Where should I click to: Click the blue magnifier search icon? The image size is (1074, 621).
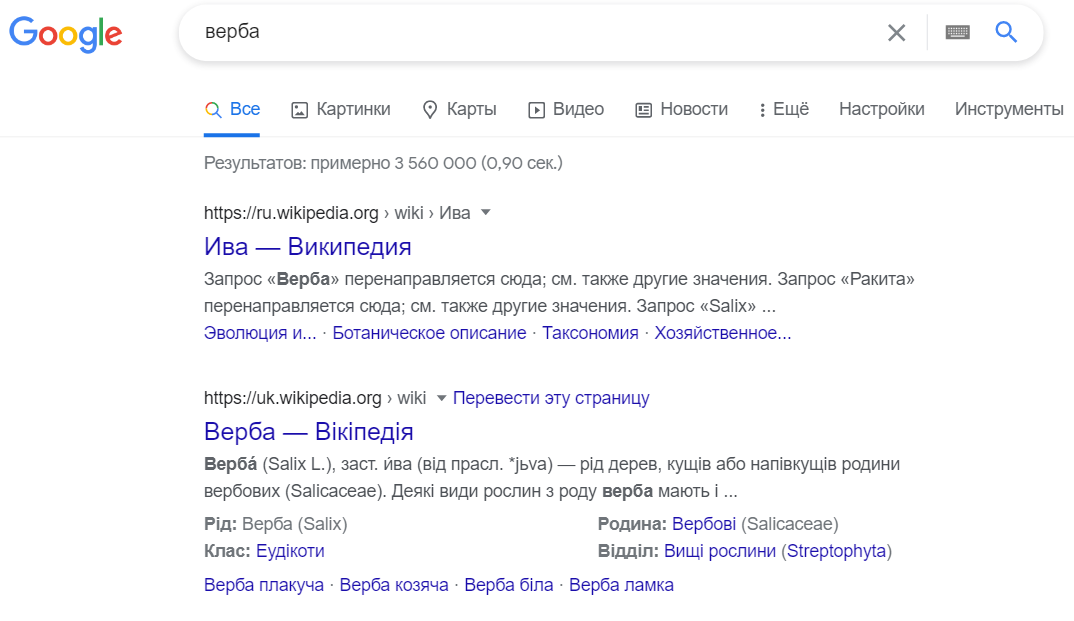coord(1006,31)
